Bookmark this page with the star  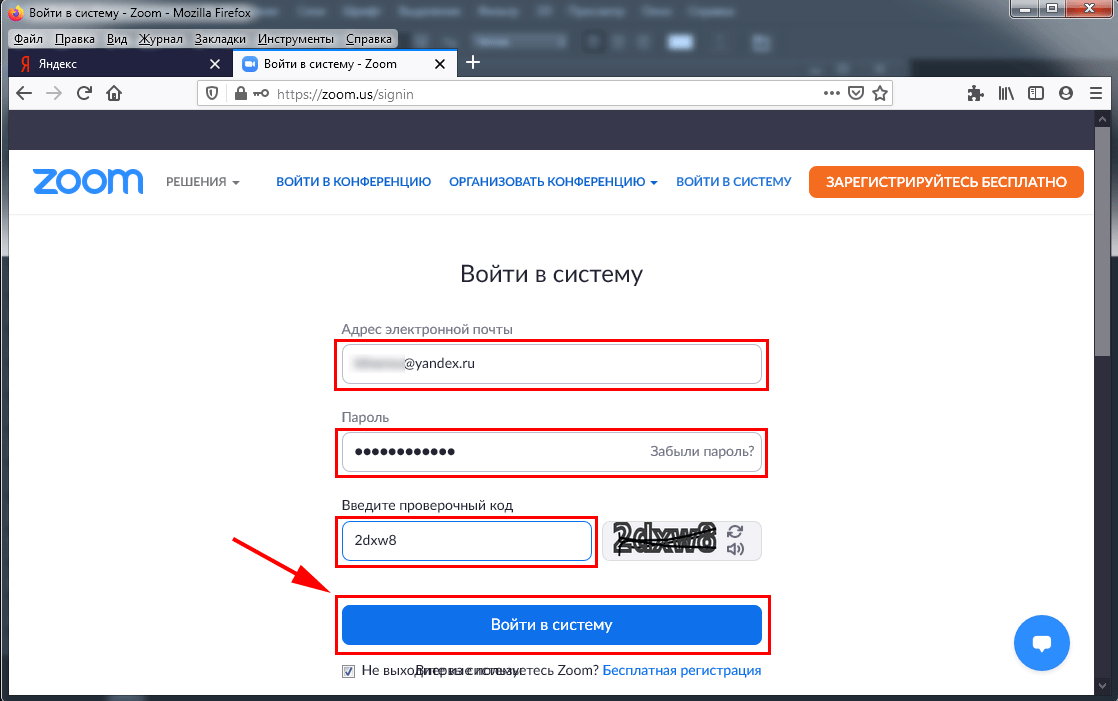click(x=880, y=93)
